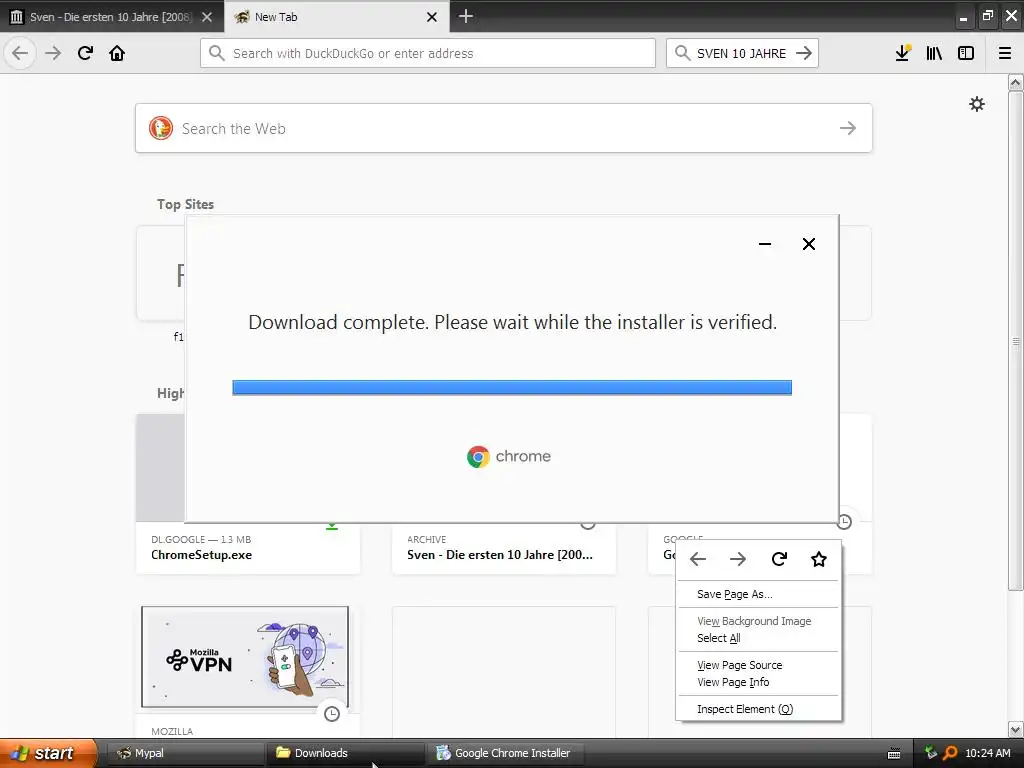Image resolution: width=1024 pixels, height=768 pixels.
Task: Focus the SVEN 10 JAHRE search field
Action: (742, 53)
